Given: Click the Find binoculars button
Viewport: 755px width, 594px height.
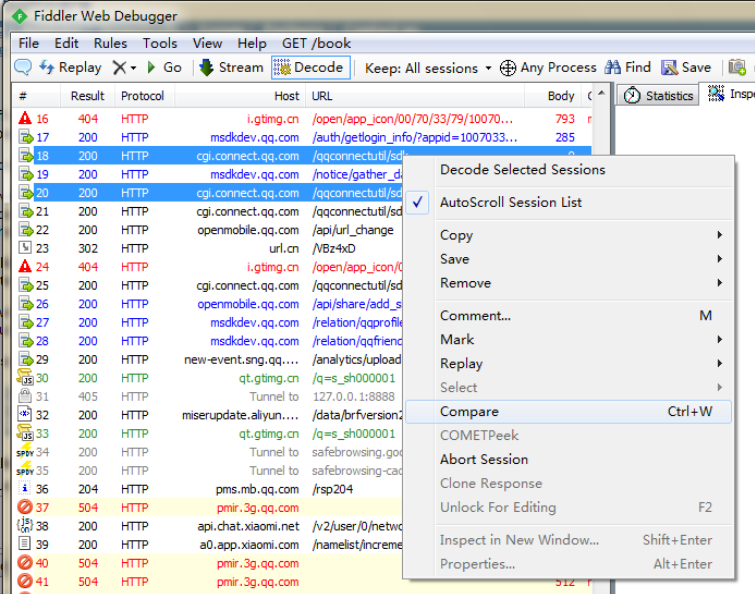Looking at the screenshot, I should (628, 67).
